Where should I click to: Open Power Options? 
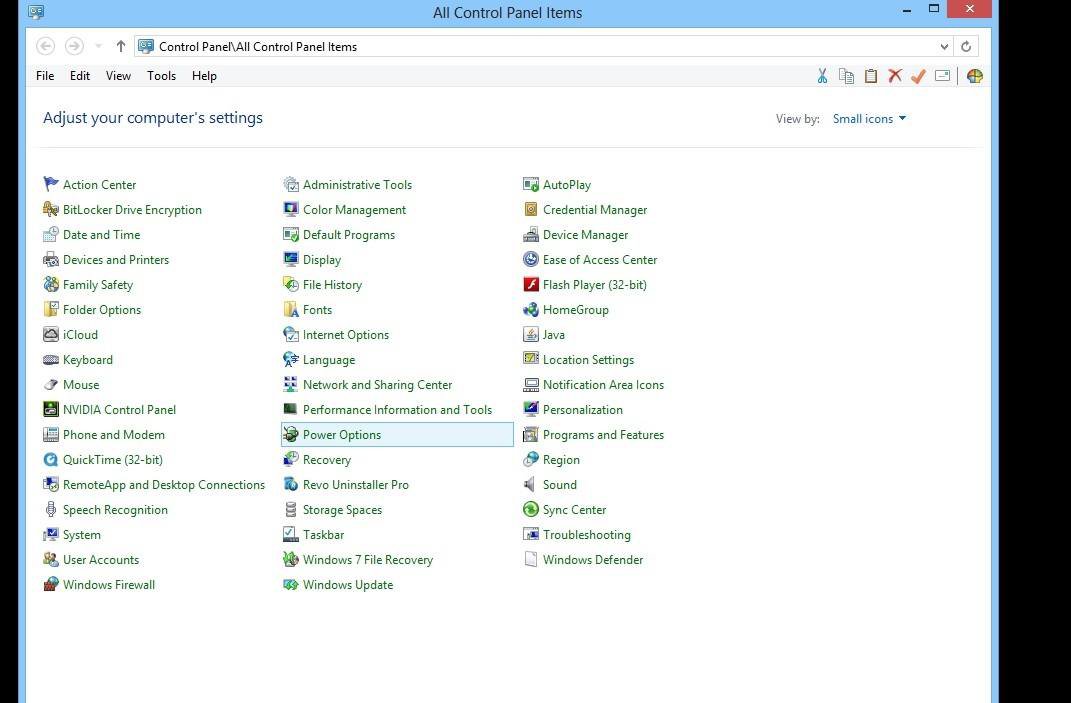point(342,434)
